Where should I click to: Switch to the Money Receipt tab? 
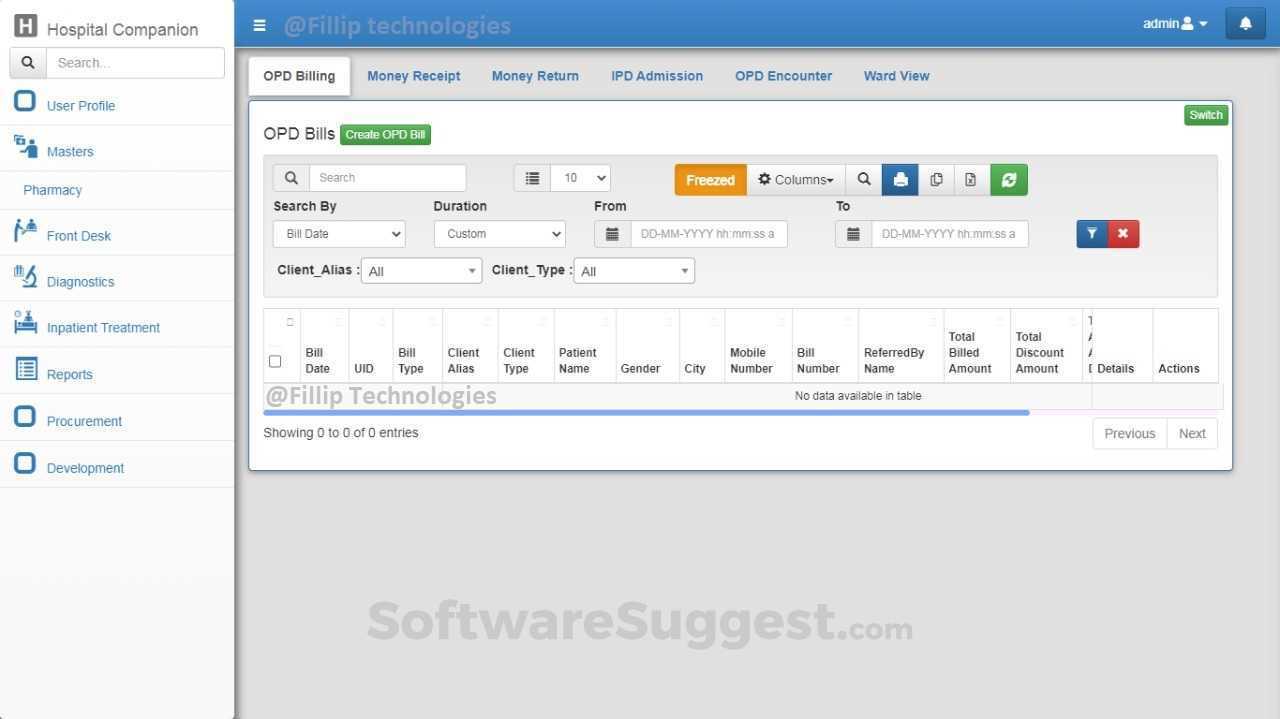tap(413, 75)
